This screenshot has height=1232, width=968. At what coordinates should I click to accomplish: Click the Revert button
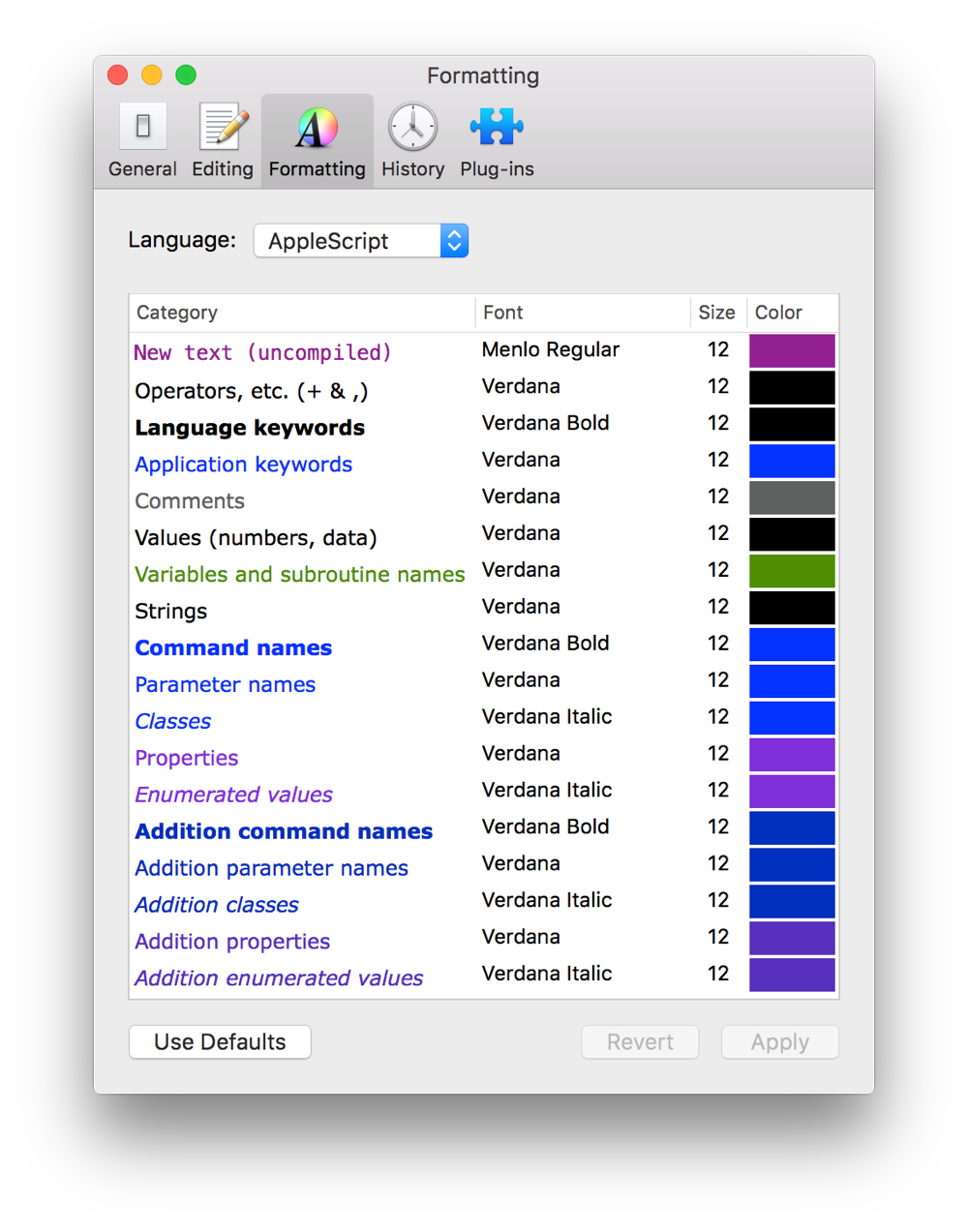click(x=639, y=1041)
